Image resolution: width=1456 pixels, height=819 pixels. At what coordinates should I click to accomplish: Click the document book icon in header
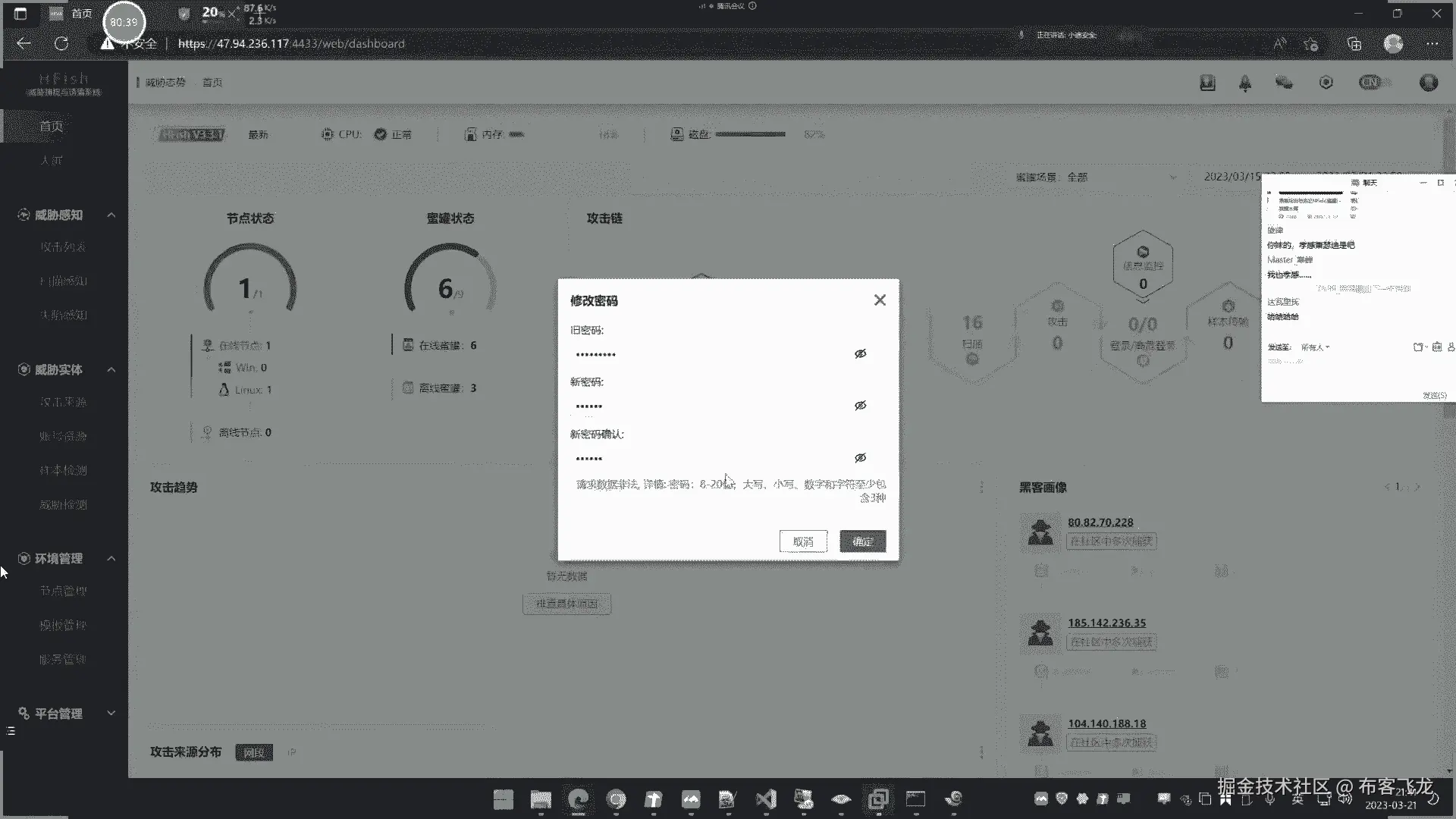(x=1207, y=83)
